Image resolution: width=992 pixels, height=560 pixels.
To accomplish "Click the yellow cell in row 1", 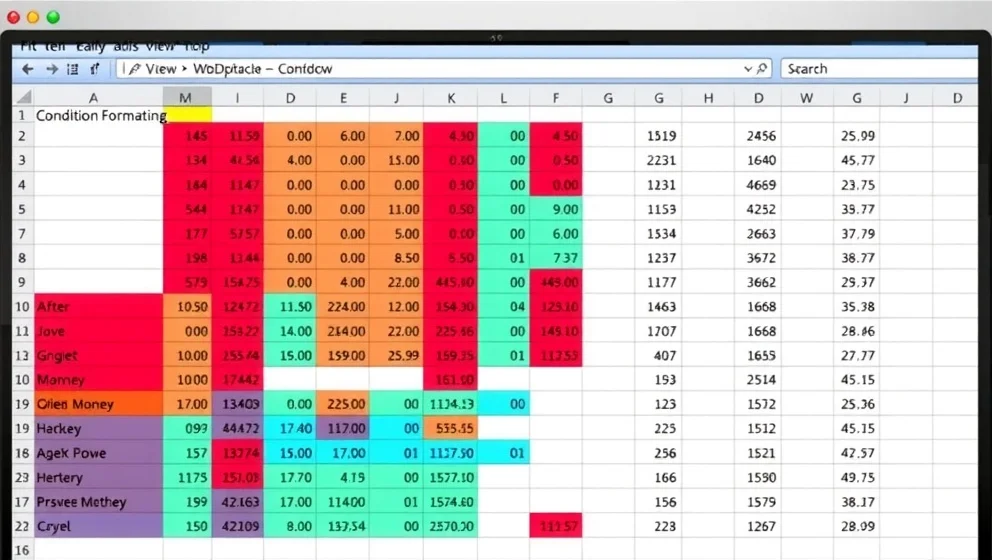I will 188,115.
